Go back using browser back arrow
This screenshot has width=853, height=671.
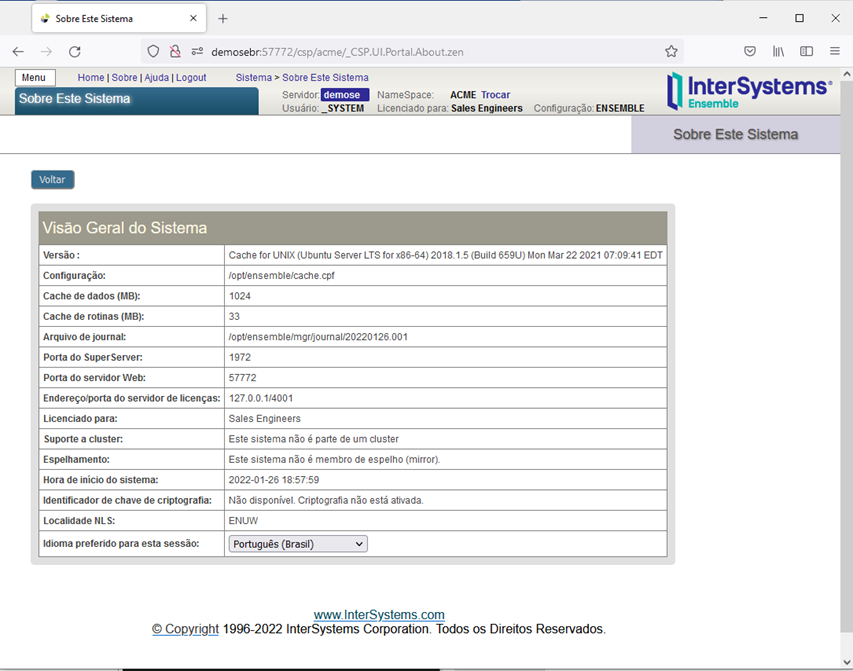tap(18, 52)
